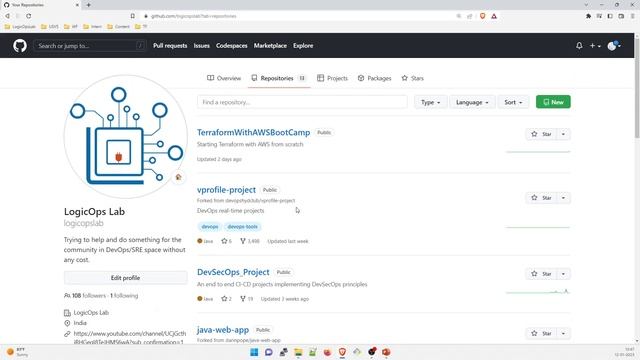
Task: View the 1 following list
Action: (124, 296)
